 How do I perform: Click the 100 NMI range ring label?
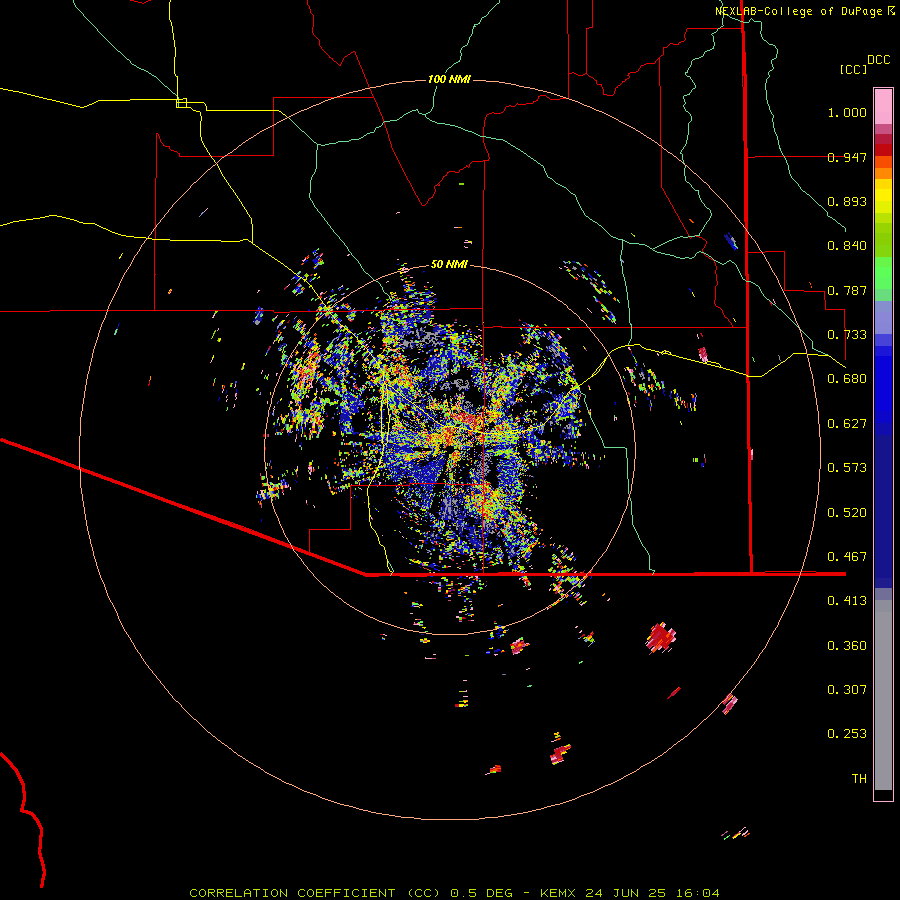coord(449,79)
